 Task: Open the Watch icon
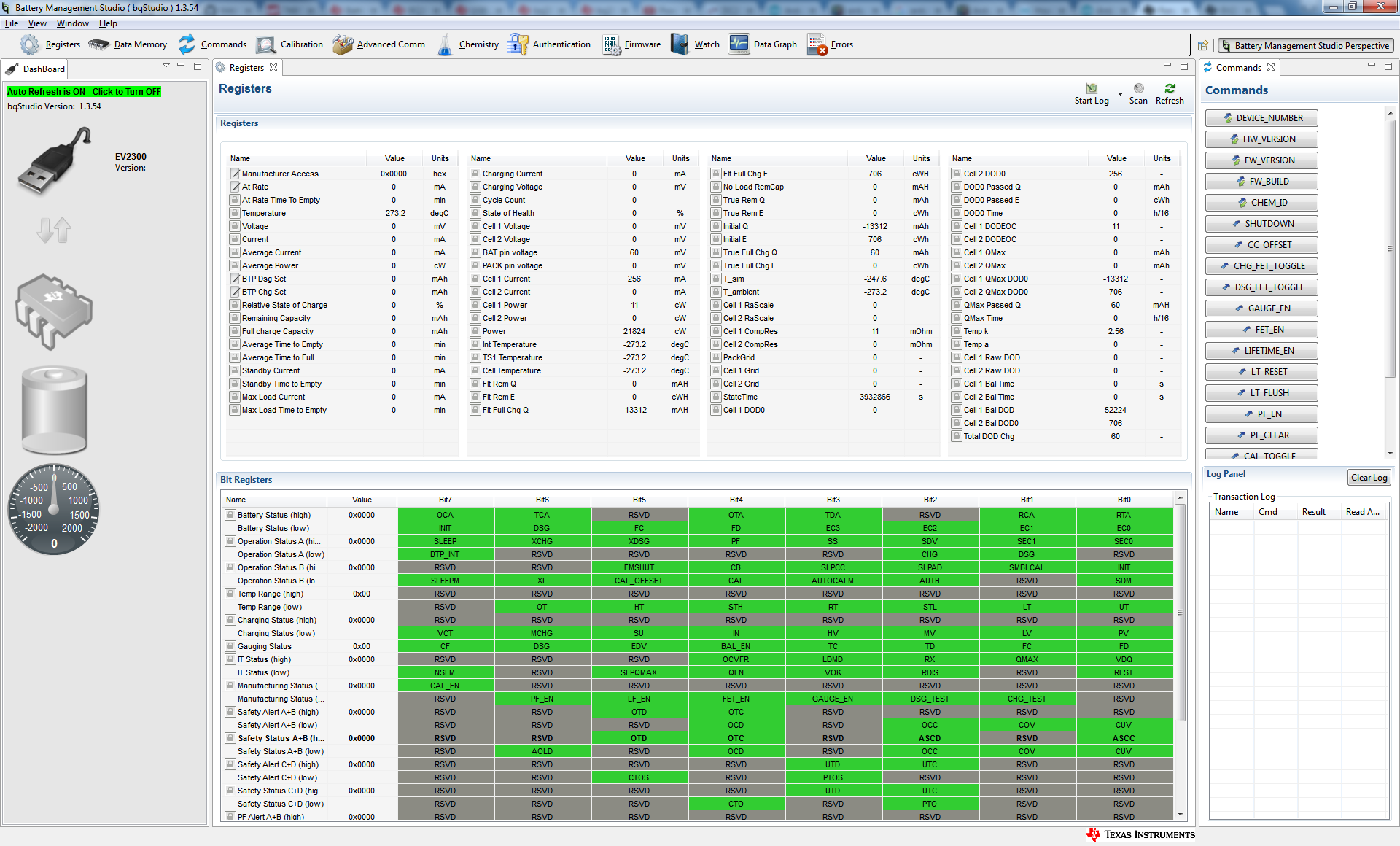(x=680, y=44)
